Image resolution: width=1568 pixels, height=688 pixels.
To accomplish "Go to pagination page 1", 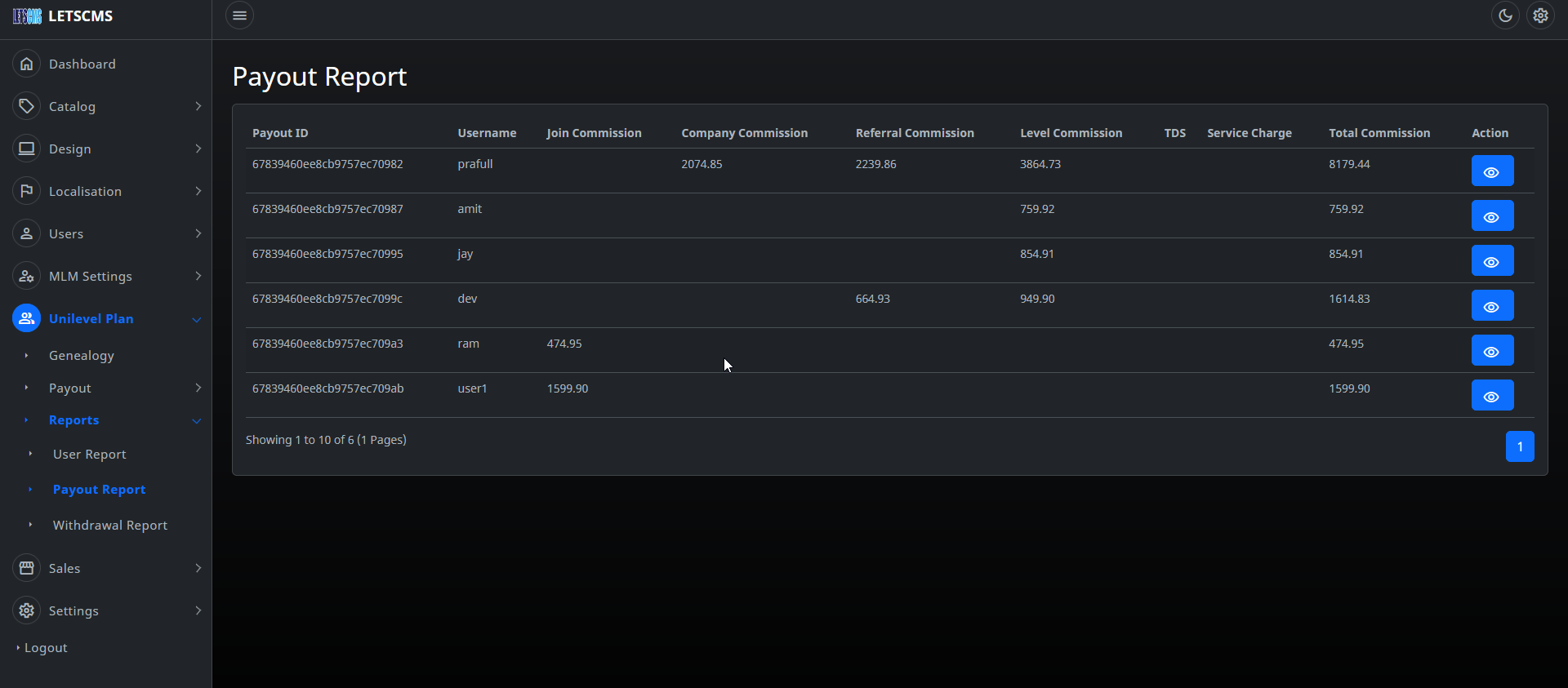I will click(1519, 446).
